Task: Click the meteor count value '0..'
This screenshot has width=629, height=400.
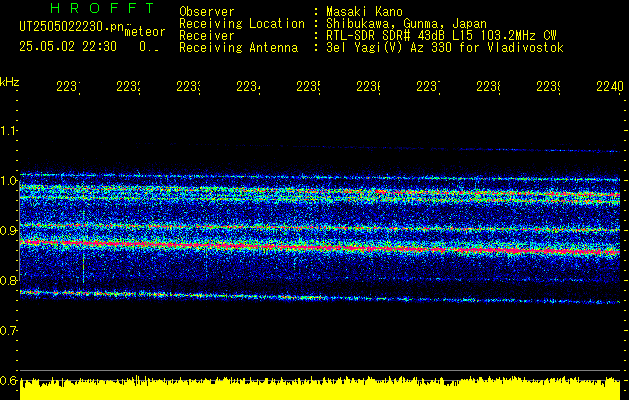Action: coord(149,47)
